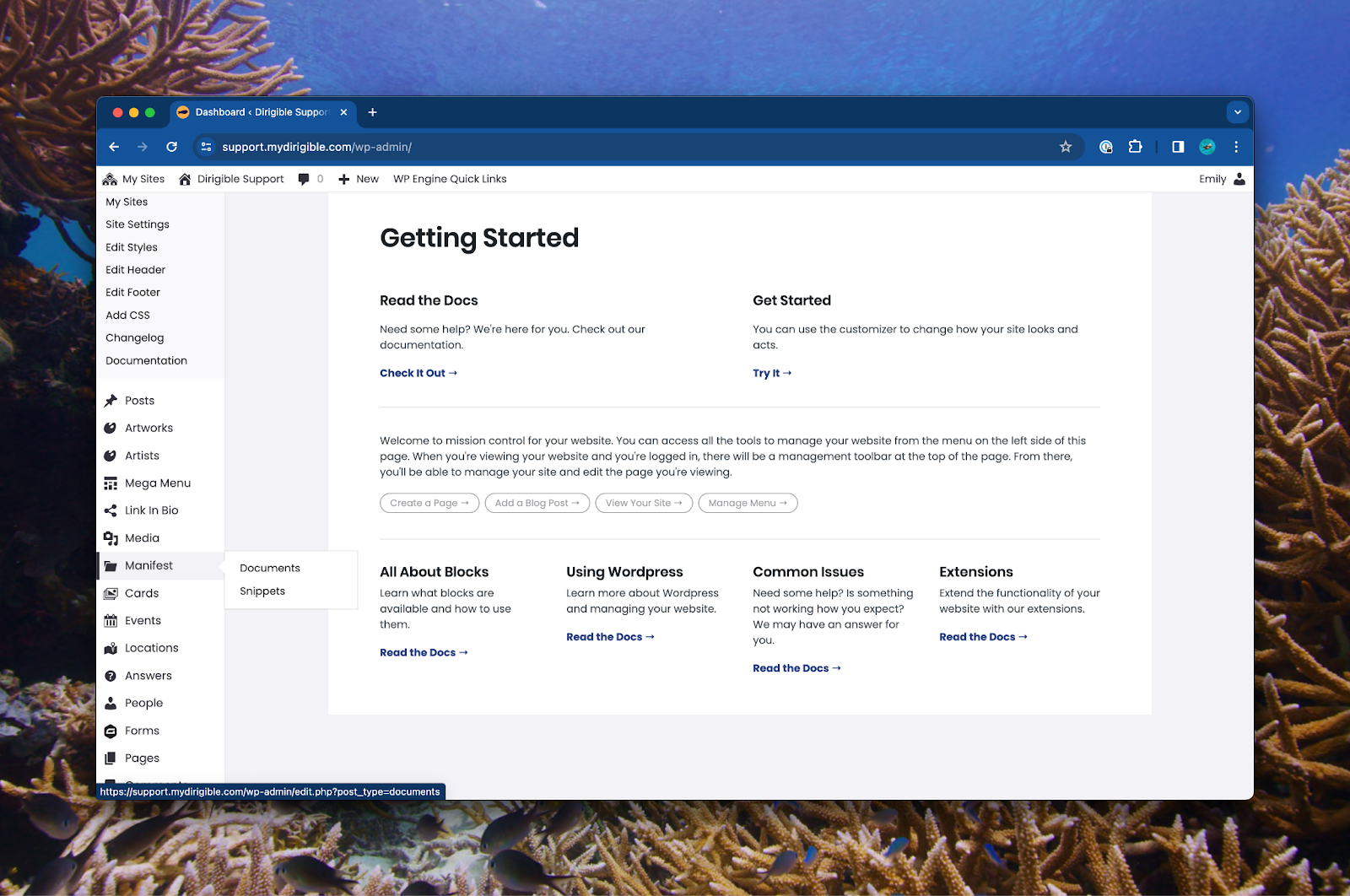Open Edit Footer in sidebar
This screenshot has height=896, width=1350.
click(x=132, y=293)
